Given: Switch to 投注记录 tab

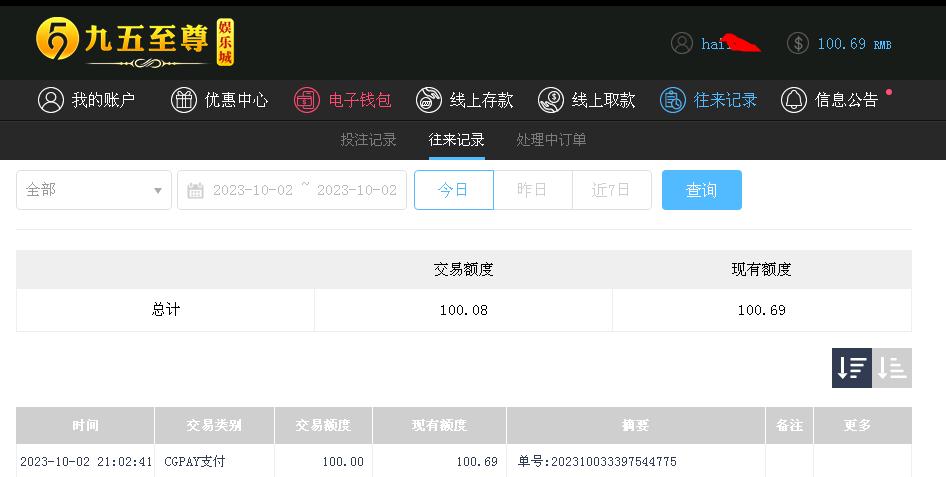Looking at the screenshot, I should coord(368,140).
